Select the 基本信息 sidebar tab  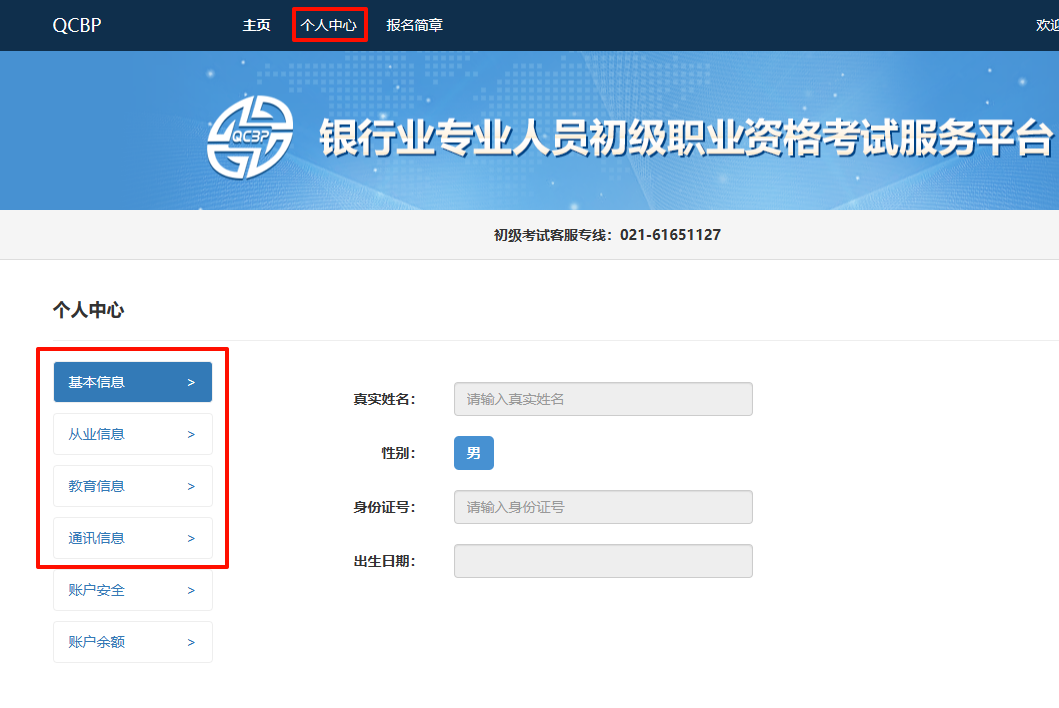pyautogui.click(x=133, y=382)
